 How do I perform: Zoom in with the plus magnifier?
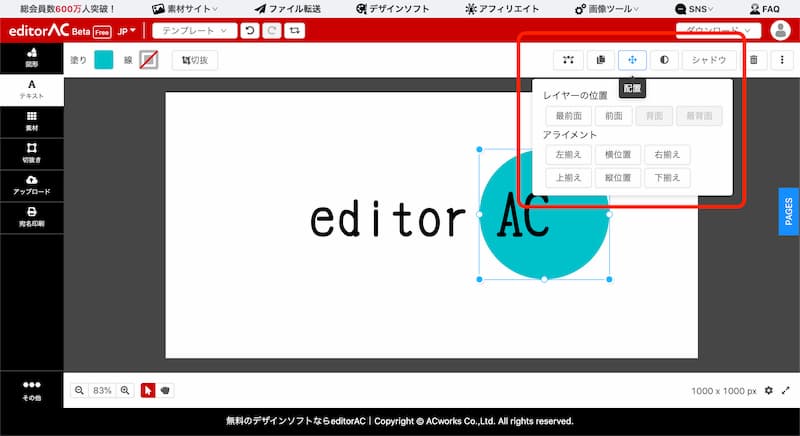[x=124, y=391]
